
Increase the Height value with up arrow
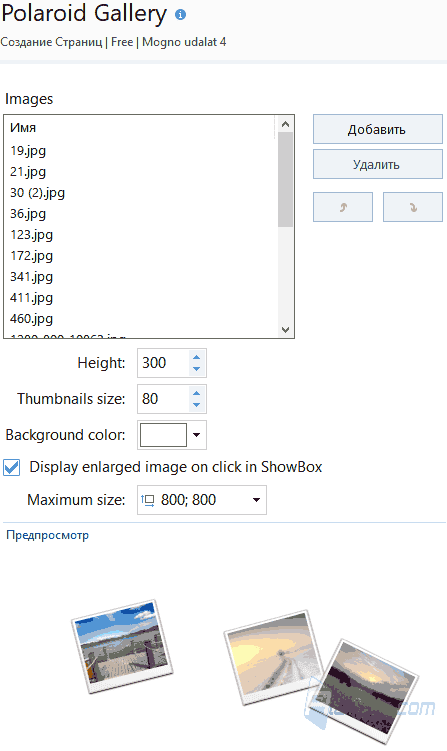pos(196,357)
